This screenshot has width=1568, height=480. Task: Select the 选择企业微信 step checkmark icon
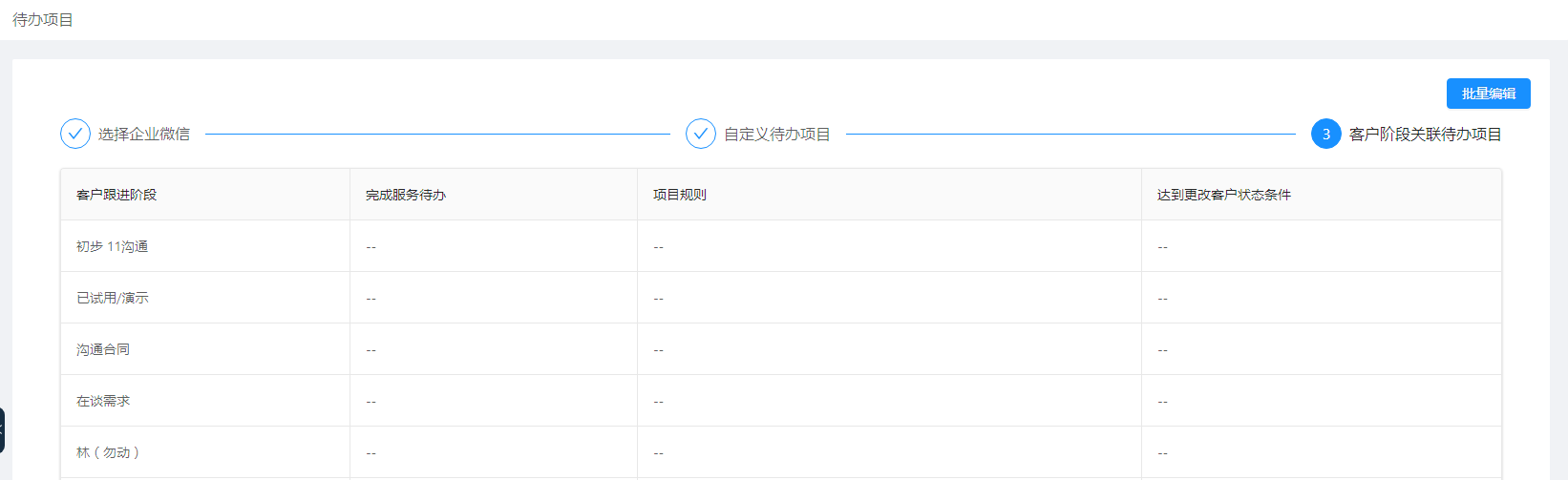click(75, 134)
